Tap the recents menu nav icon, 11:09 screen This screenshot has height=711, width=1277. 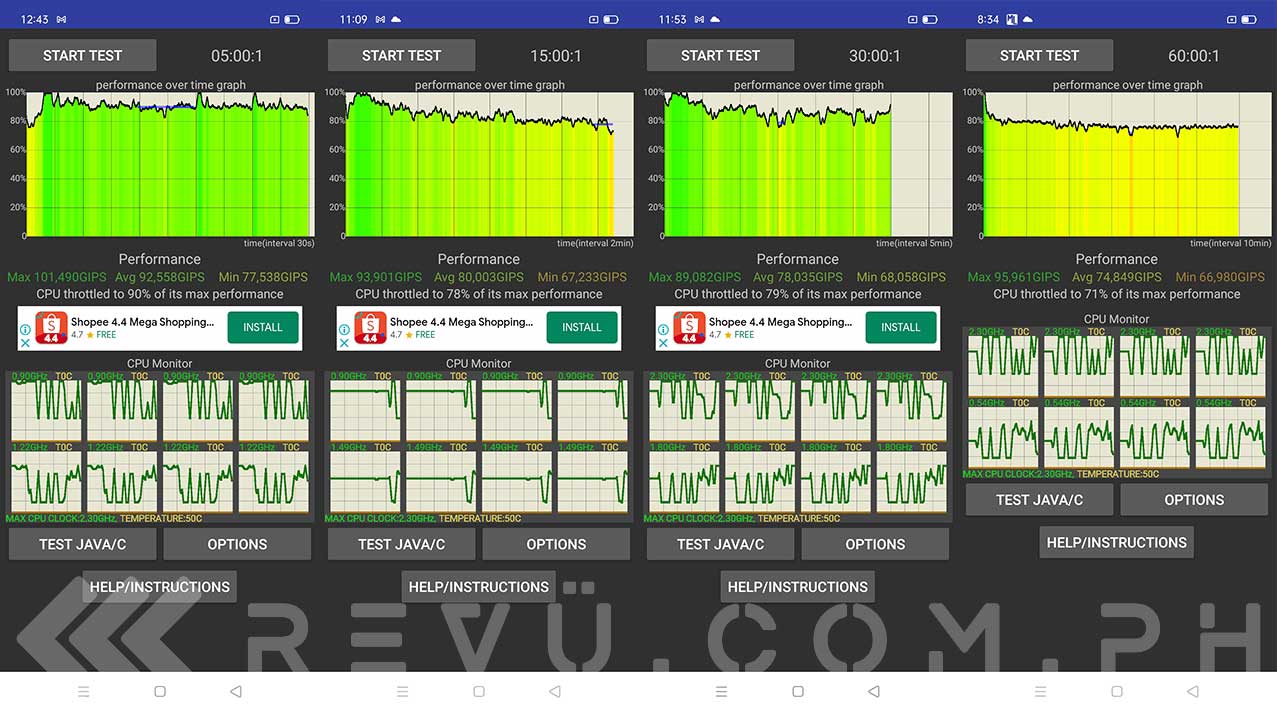point(402,691)
